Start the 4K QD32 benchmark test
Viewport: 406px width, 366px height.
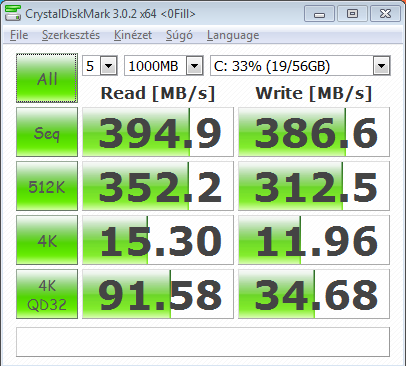47,294
